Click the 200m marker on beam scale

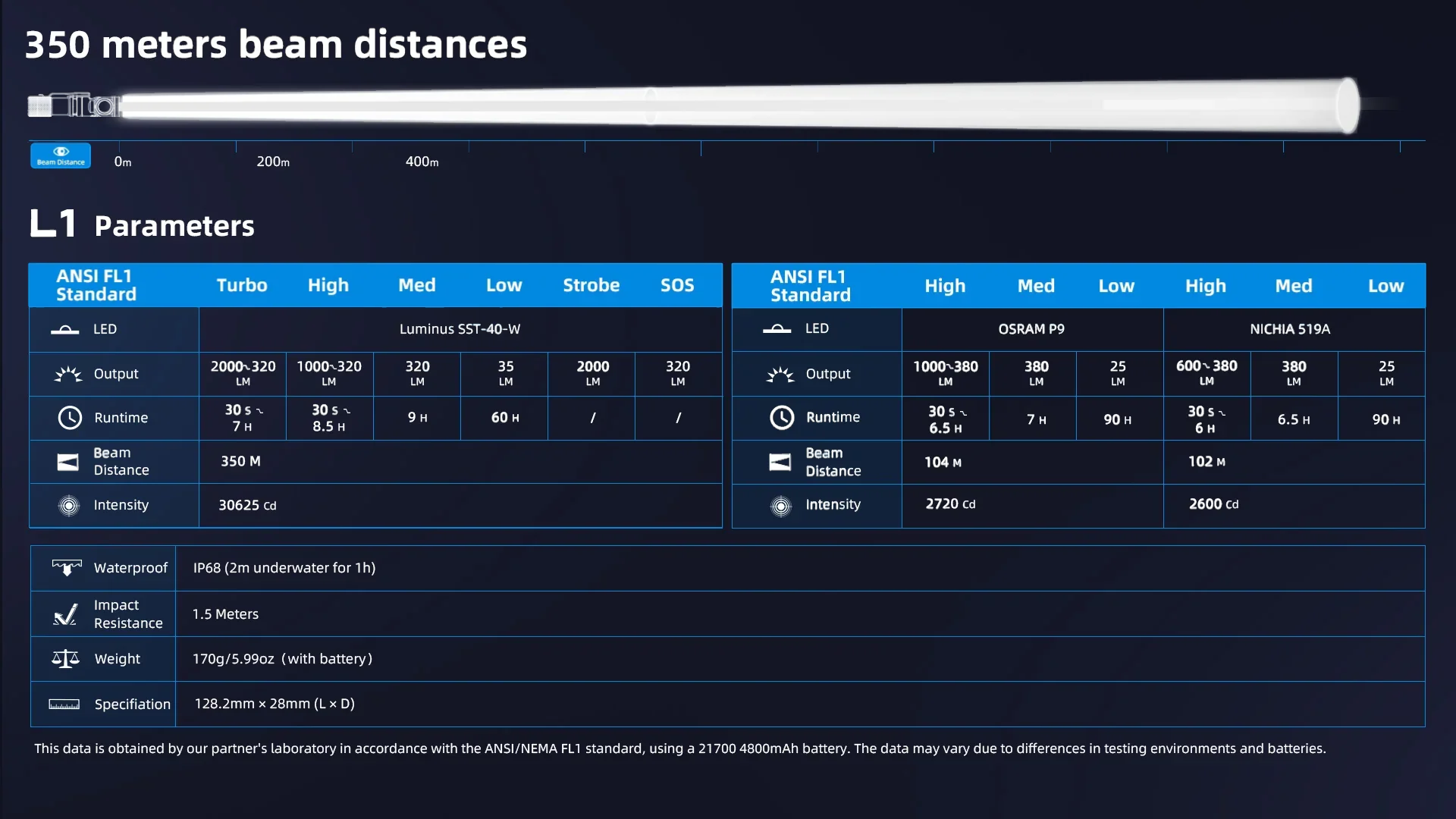pyautogui.click(x=273, y=162)
